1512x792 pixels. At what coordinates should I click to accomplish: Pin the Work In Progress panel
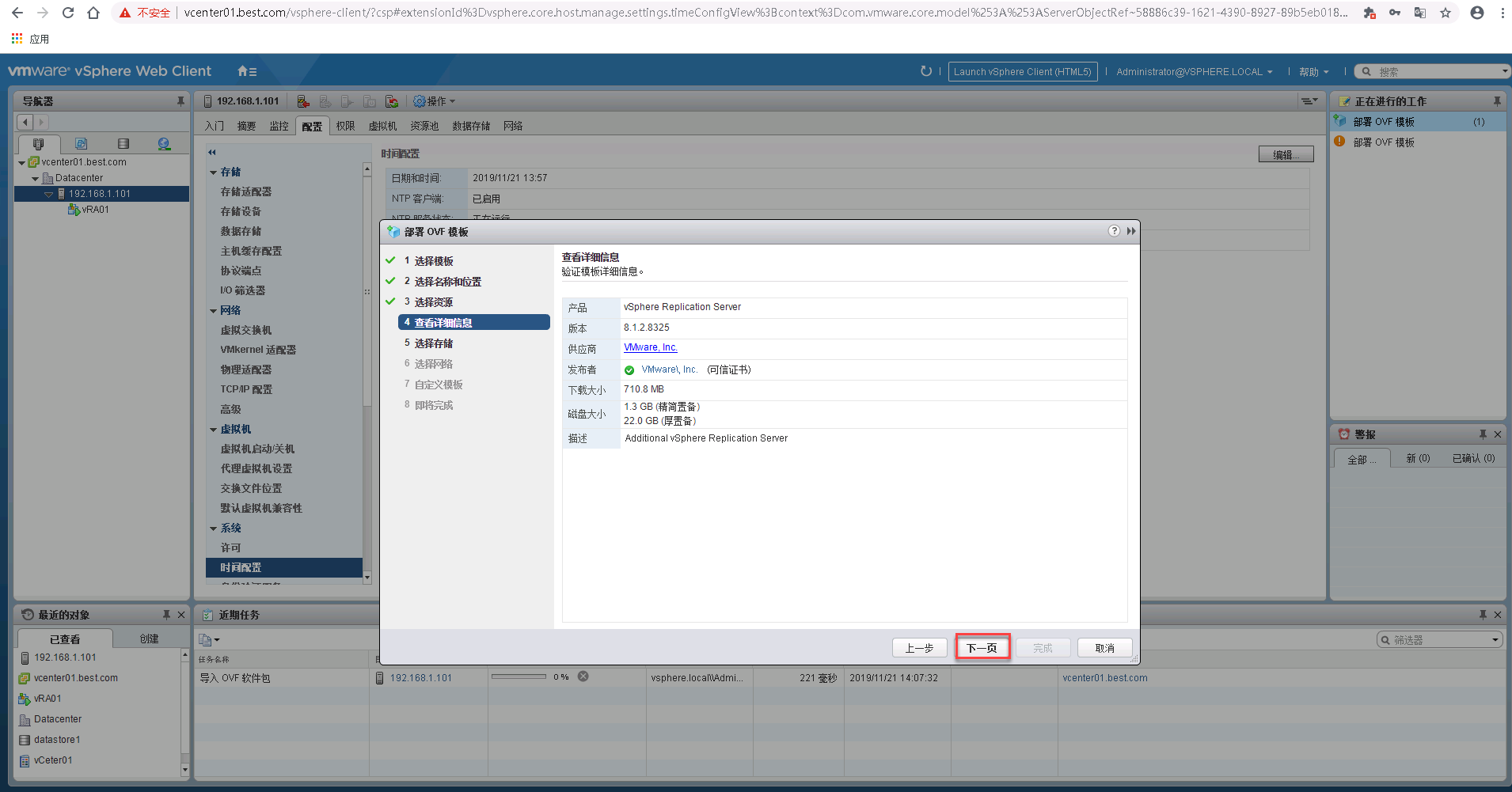[1497, 101]
